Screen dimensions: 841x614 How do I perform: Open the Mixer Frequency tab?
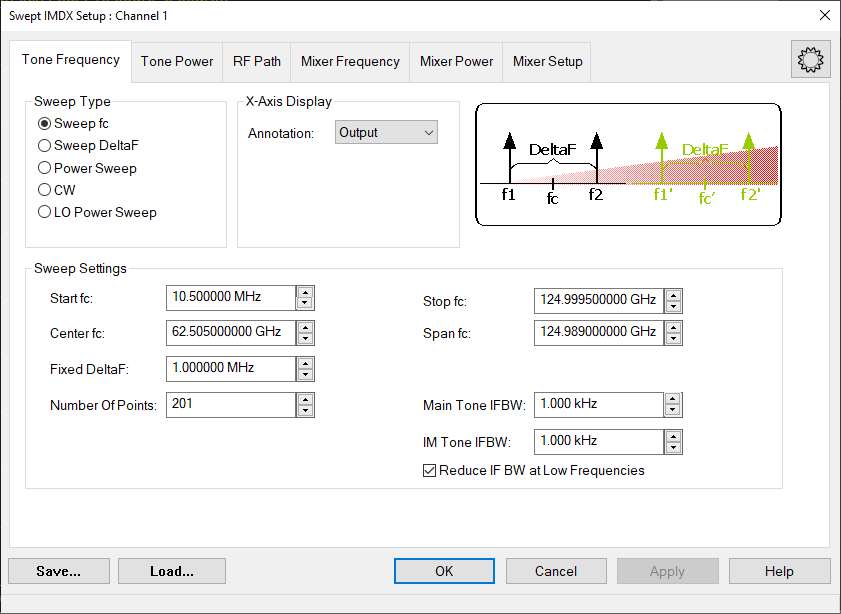pos(350,61)
